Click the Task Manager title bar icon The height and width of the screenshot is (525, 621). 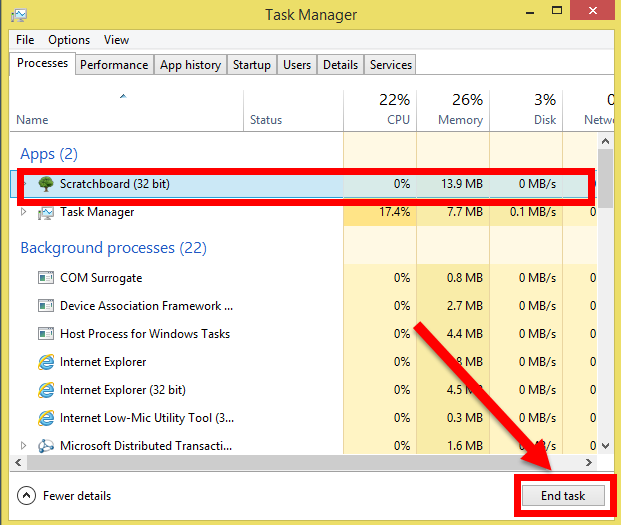click(19, 15)
